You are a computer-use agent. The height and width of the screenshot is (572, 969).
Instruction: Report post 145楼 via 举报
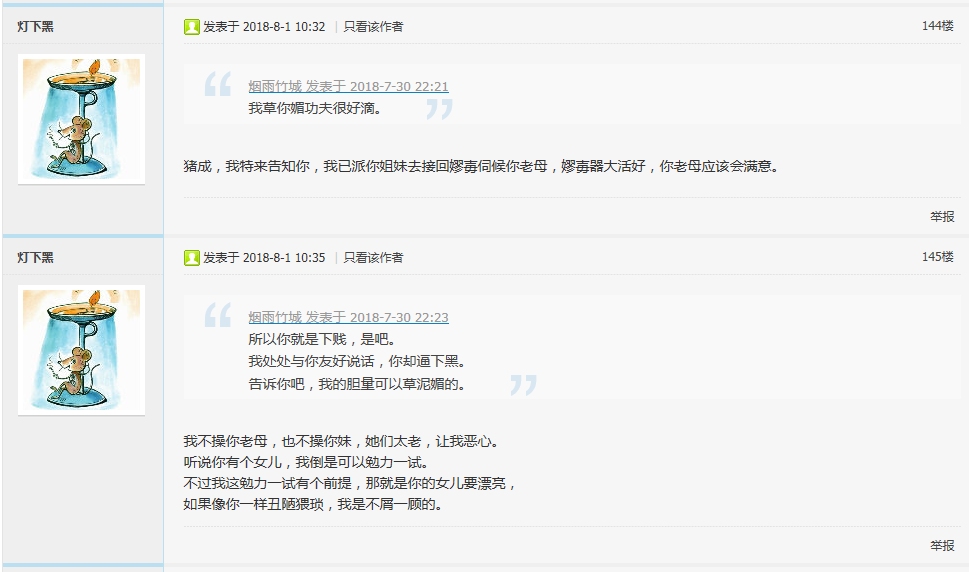(x=942, y=546)
